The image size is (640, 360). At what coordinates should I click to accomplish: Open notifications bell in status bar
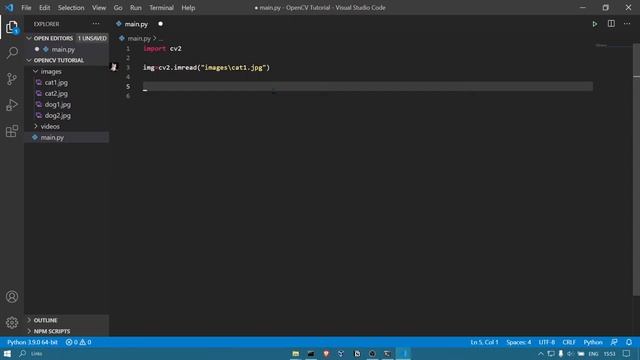(x=629, y=342)
